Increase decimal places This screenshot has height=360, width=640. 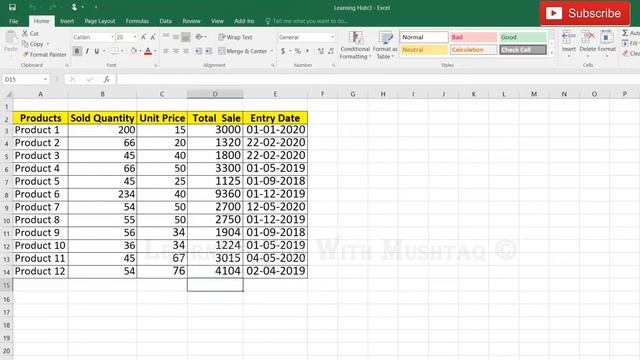click(321, 51)
